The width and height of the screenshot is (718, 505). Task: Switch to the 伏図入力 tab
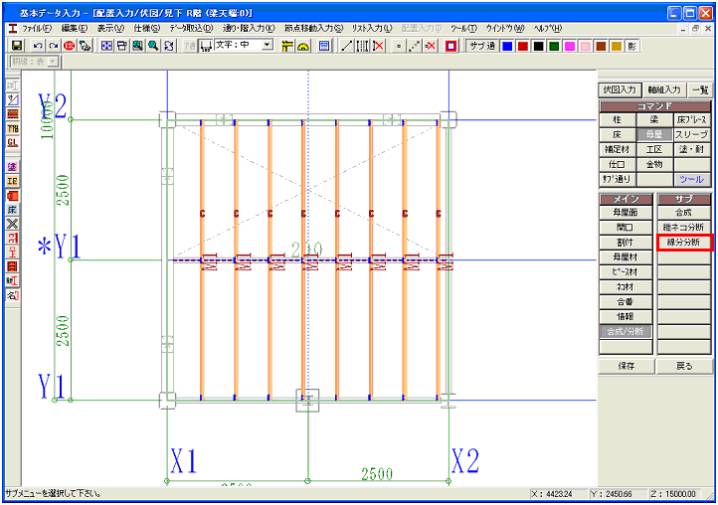coord(620,90)
